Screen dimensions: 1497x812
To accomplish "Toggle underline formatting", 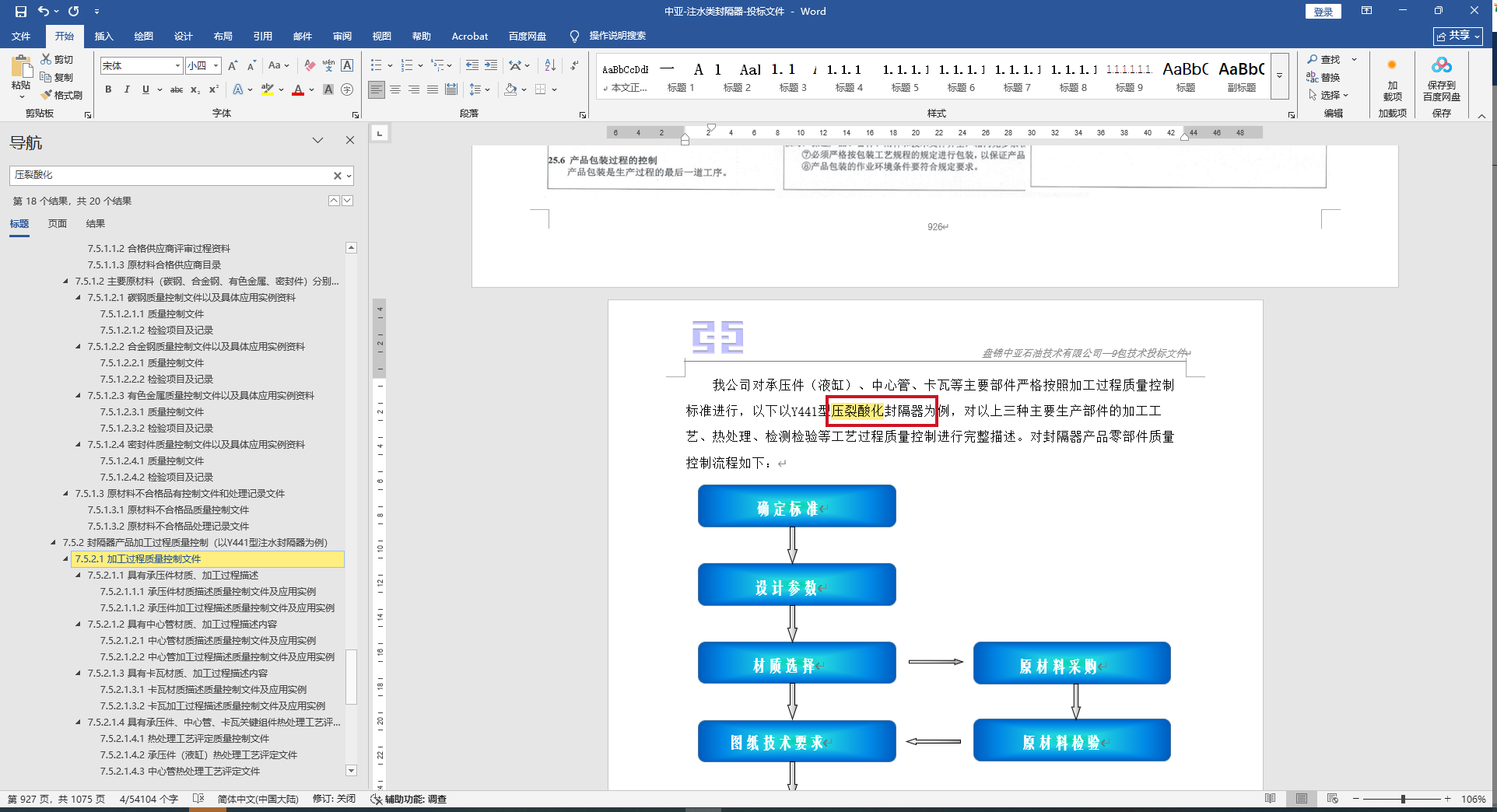I will coord(145,89).
